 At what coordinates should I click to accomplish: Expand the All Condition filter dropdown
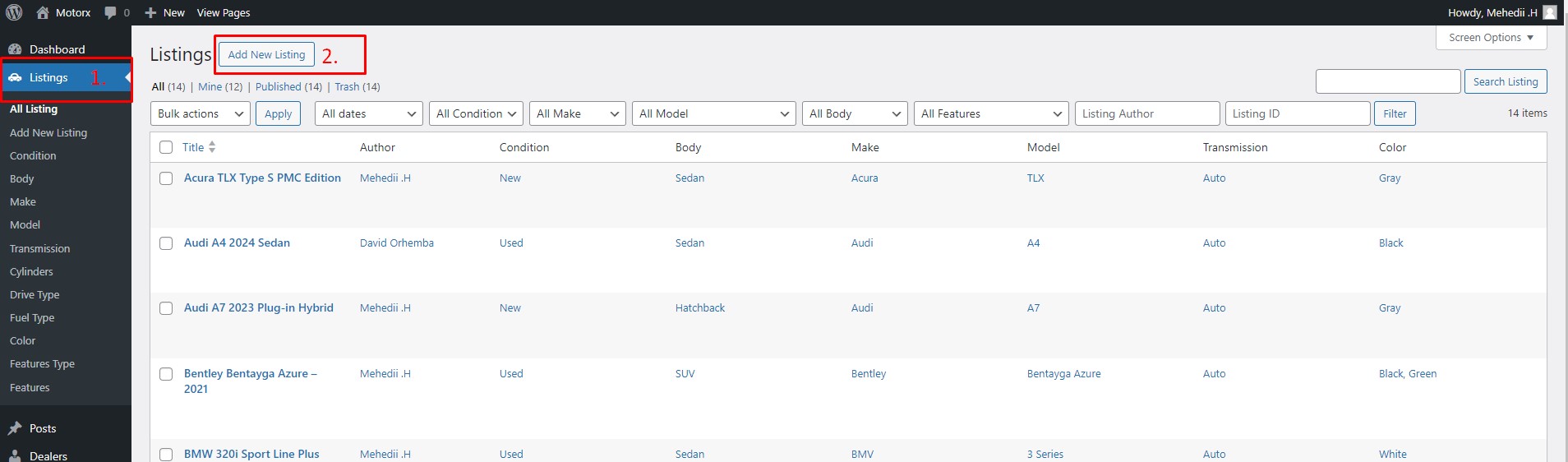tap(477, 113)
